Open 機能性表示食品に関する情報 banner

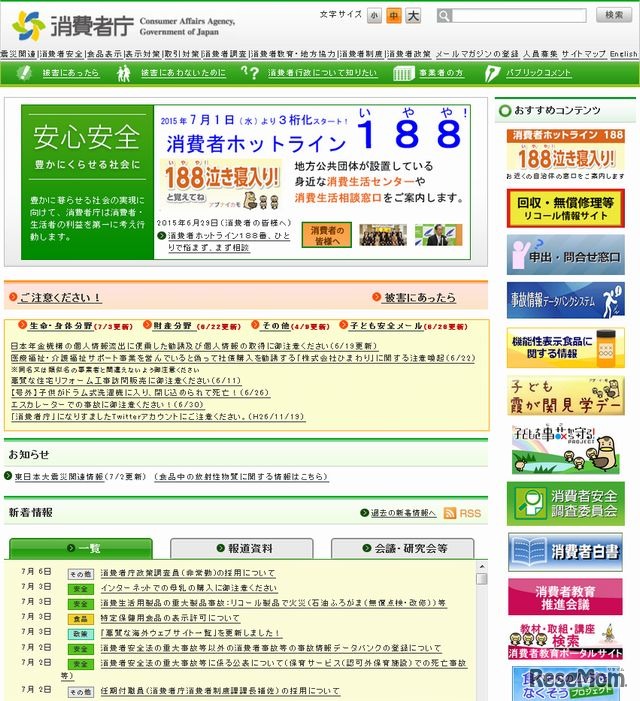(x=565, y=348)
